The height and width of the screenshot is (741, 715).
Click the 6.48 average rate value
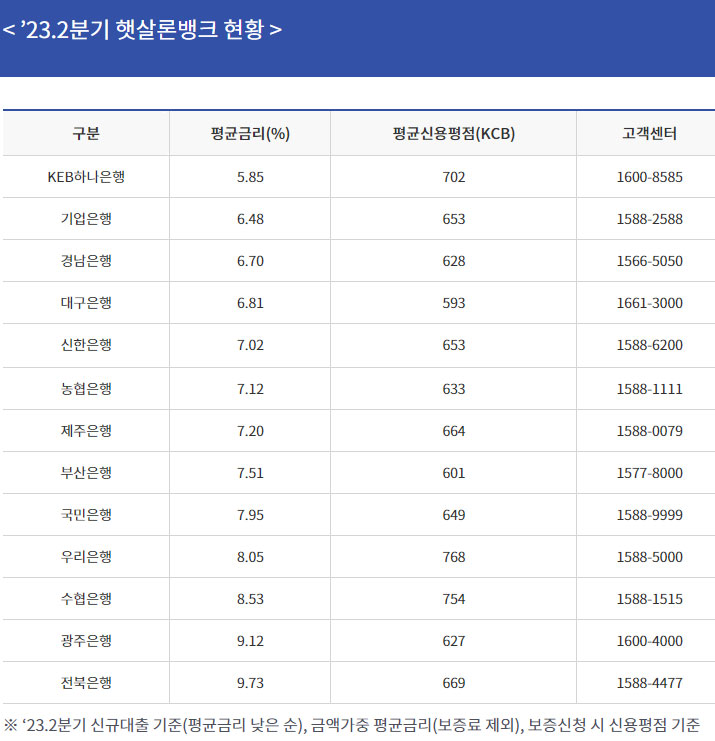250,219
